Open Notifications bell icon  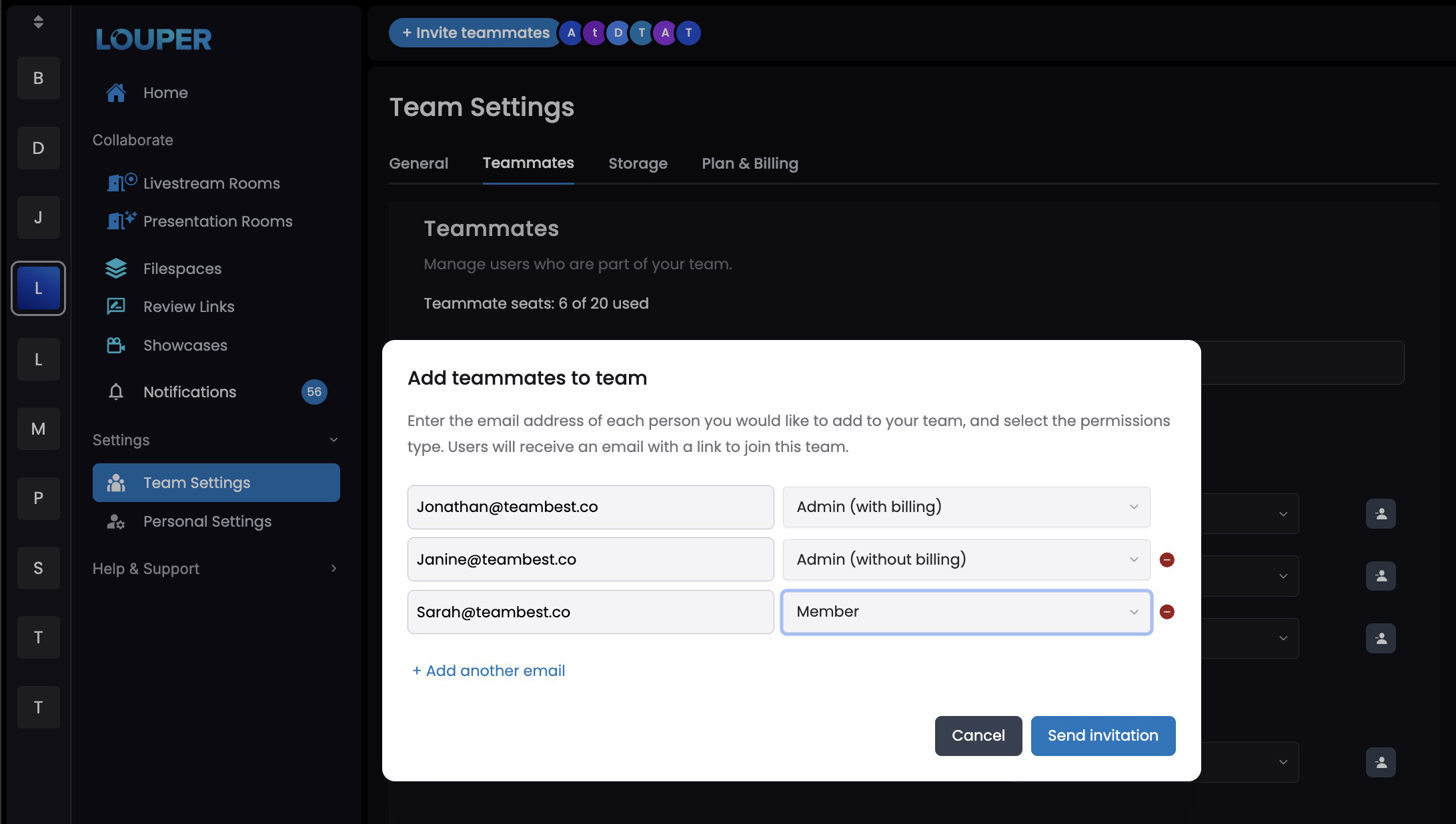pyautogui.click(x=116, y=392)
